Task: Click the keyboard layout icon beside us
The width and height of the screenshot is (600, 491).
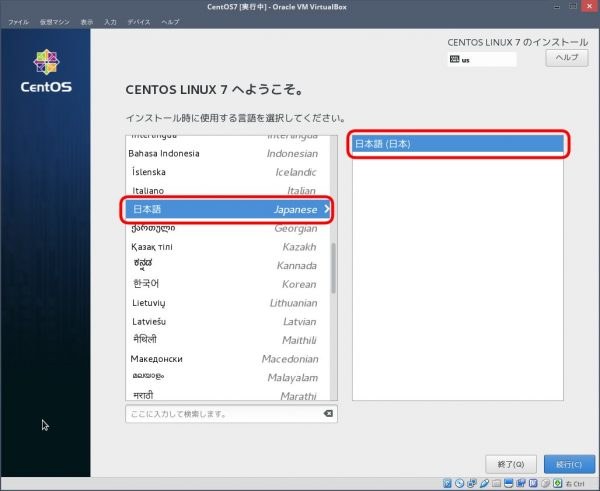Action: pyautogui.click(x=454, y=59)
